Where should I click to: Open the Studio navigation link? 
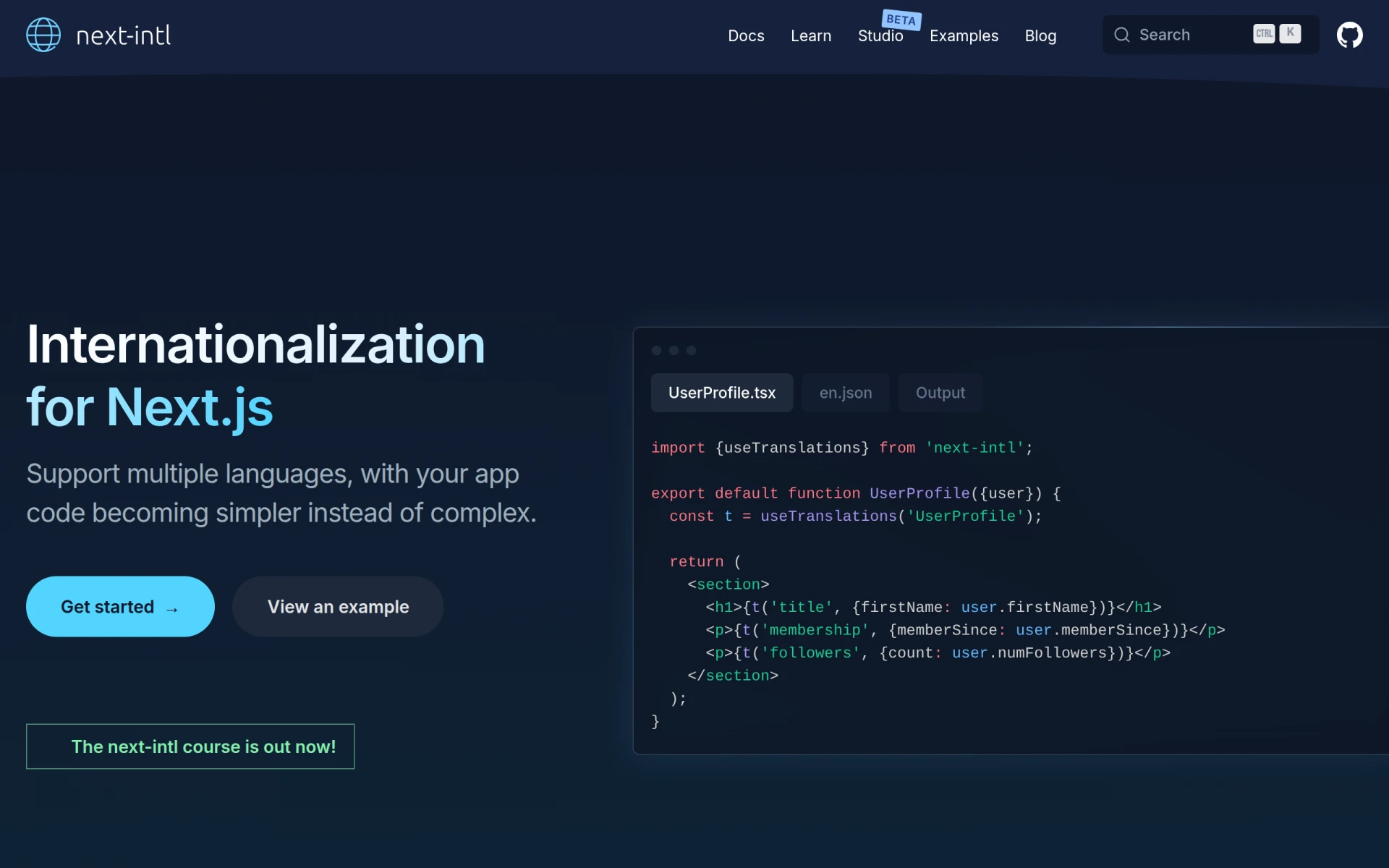[x=880, y=35]
